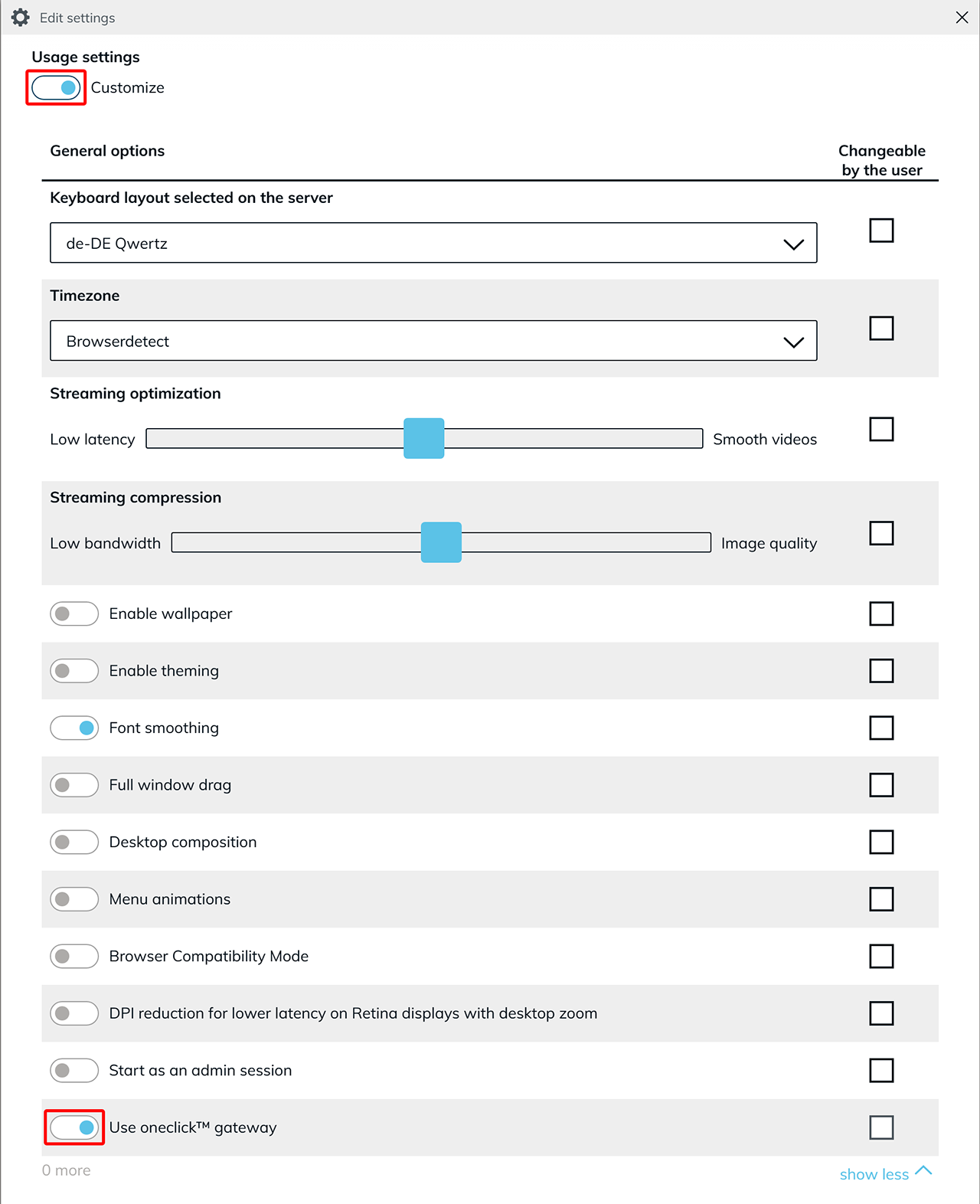980x1204 pixels.
Task: Collapse options with show less chevron
Action: point(923,1171)
